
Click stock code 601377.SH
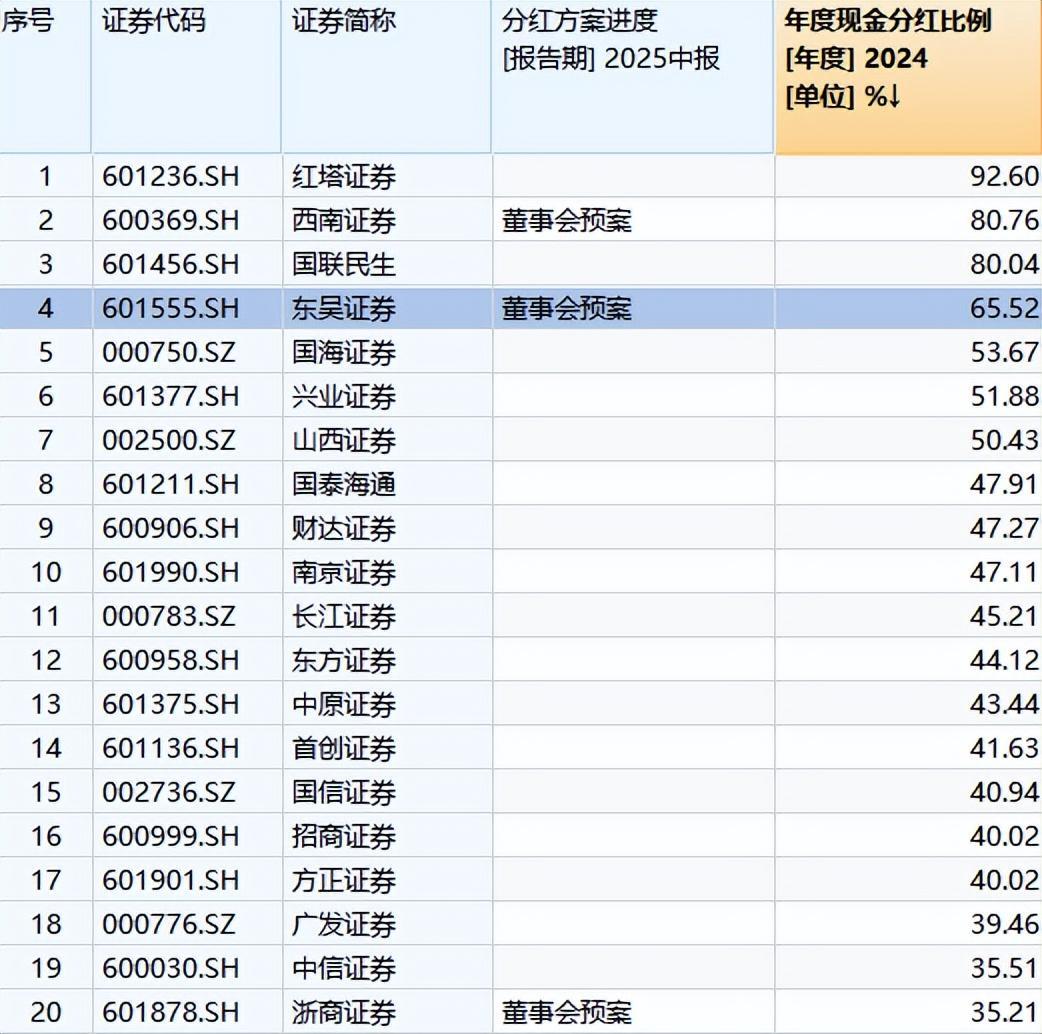coord(171,397)
